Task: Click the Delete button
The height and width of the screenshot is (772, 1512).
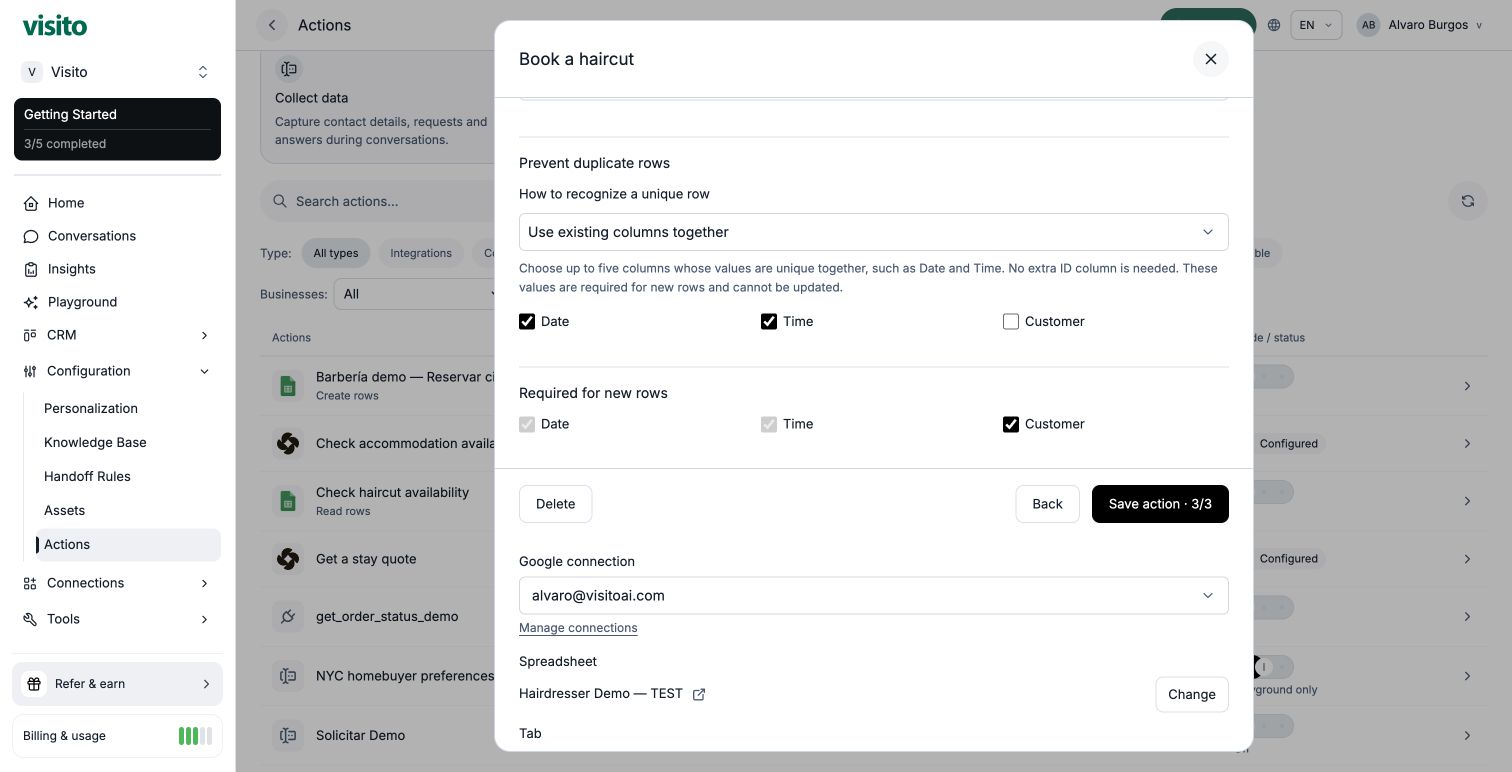Action: (555, 504)
